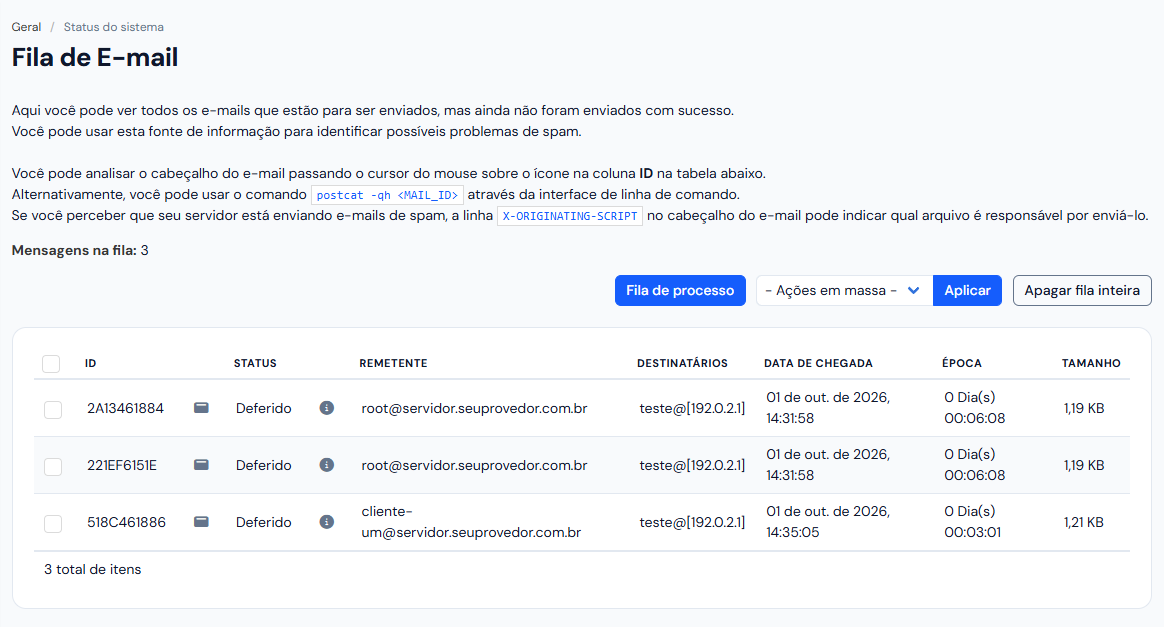The height and width of the screenshot is (627, 1164).
Task: Click mail ID 221EF6151E
Action: tap(122, 465)
